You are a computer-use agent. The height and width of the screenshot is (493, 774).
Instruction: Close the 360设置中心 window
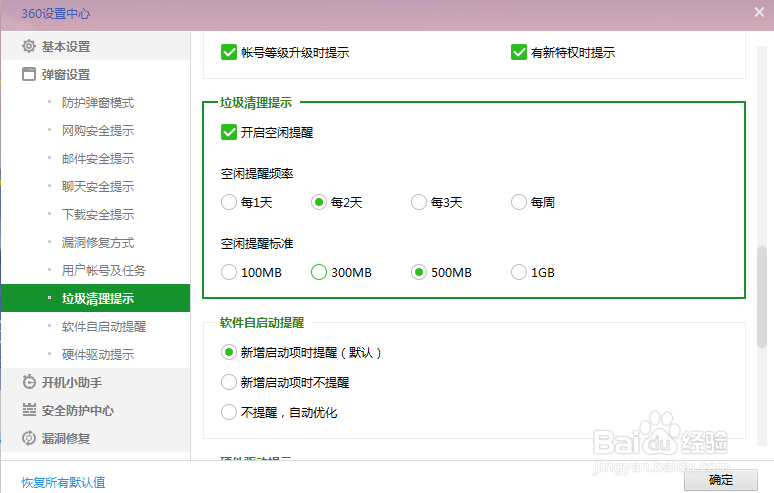759,12
